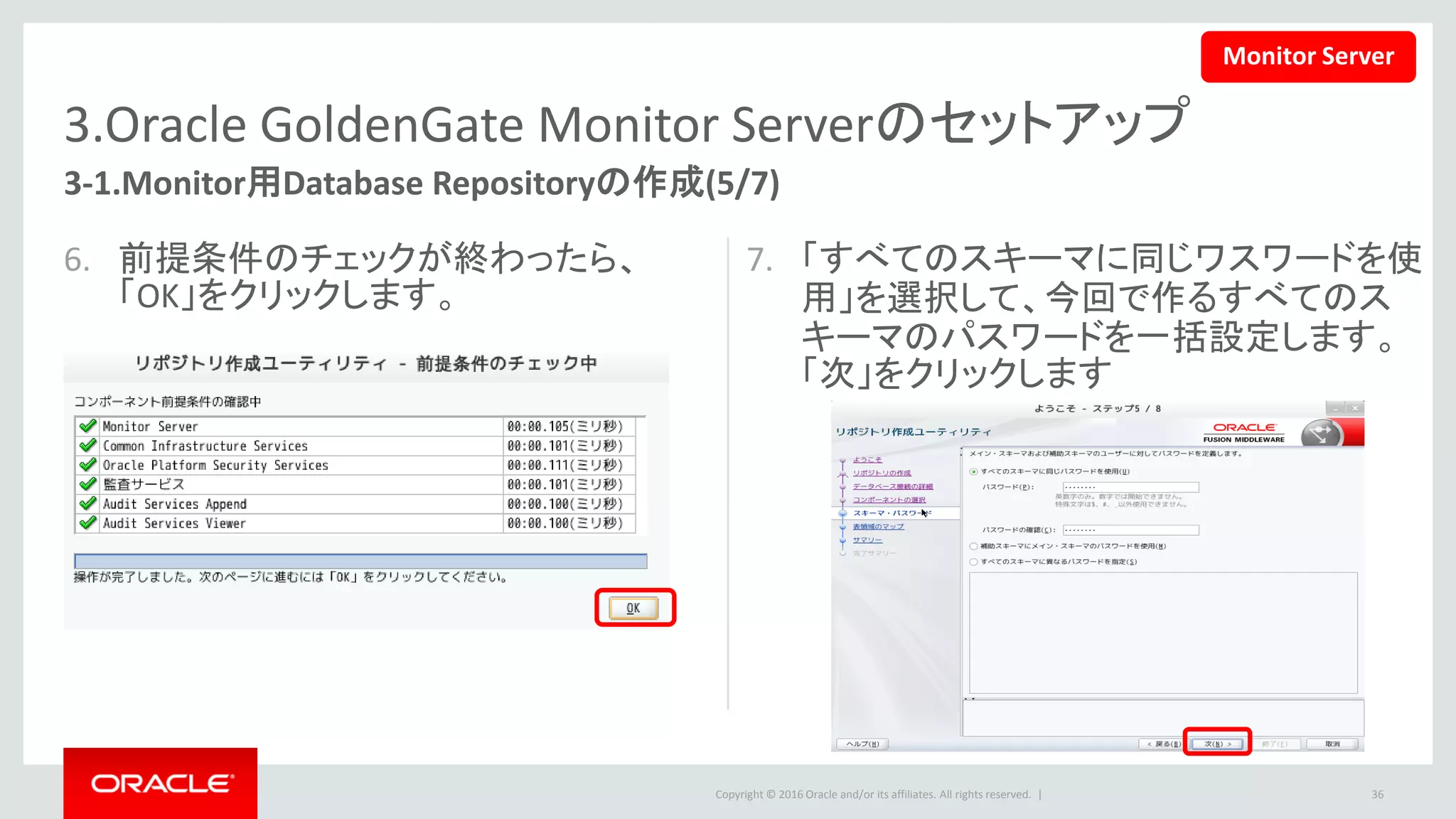Click the 'Monitor Server' row text in list
Image resolution: width=1456 pixels, height=819 pixels.
point(150,427)
